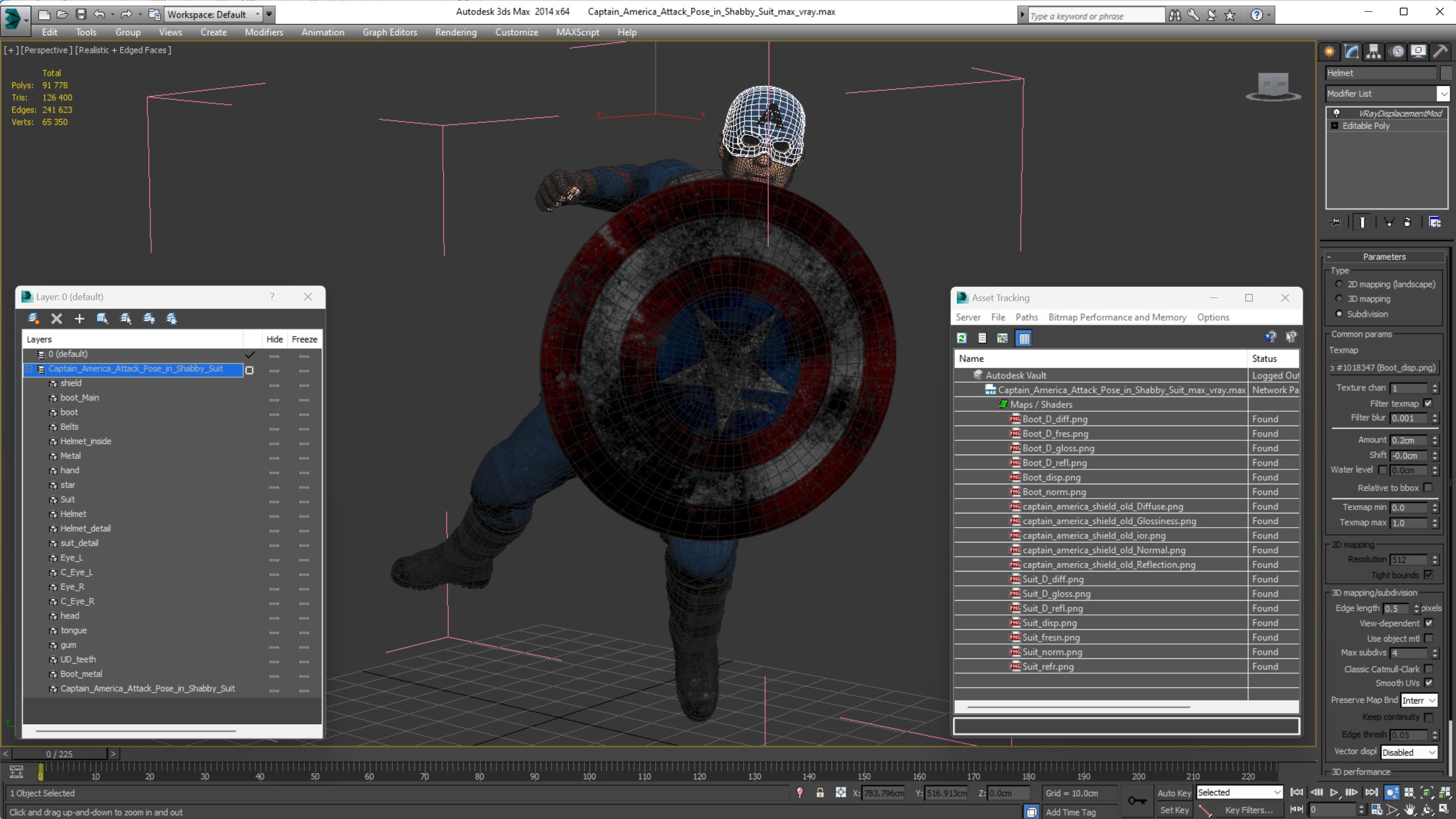Toggle the Filter texmap checkbox
The image size is (1456, 819).
[x=1428, y=404]
